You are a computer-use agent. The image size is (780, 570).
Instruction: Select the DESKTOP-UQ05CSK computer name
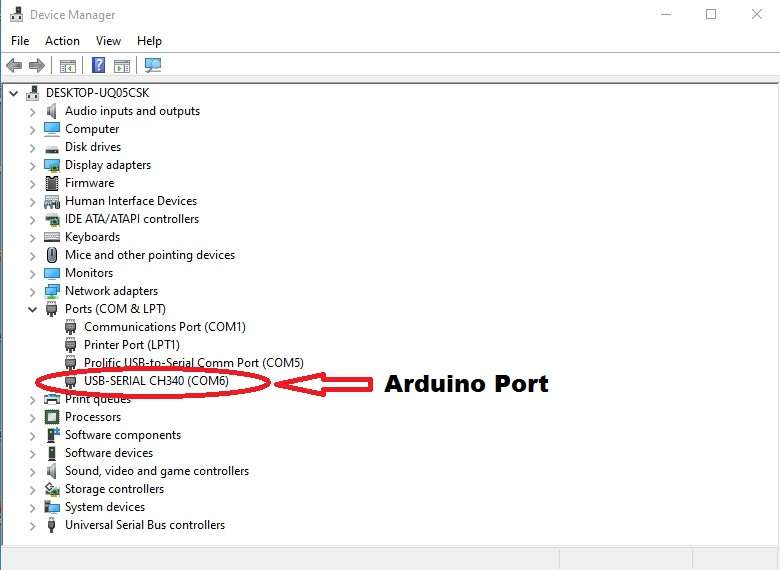(98, 93)
